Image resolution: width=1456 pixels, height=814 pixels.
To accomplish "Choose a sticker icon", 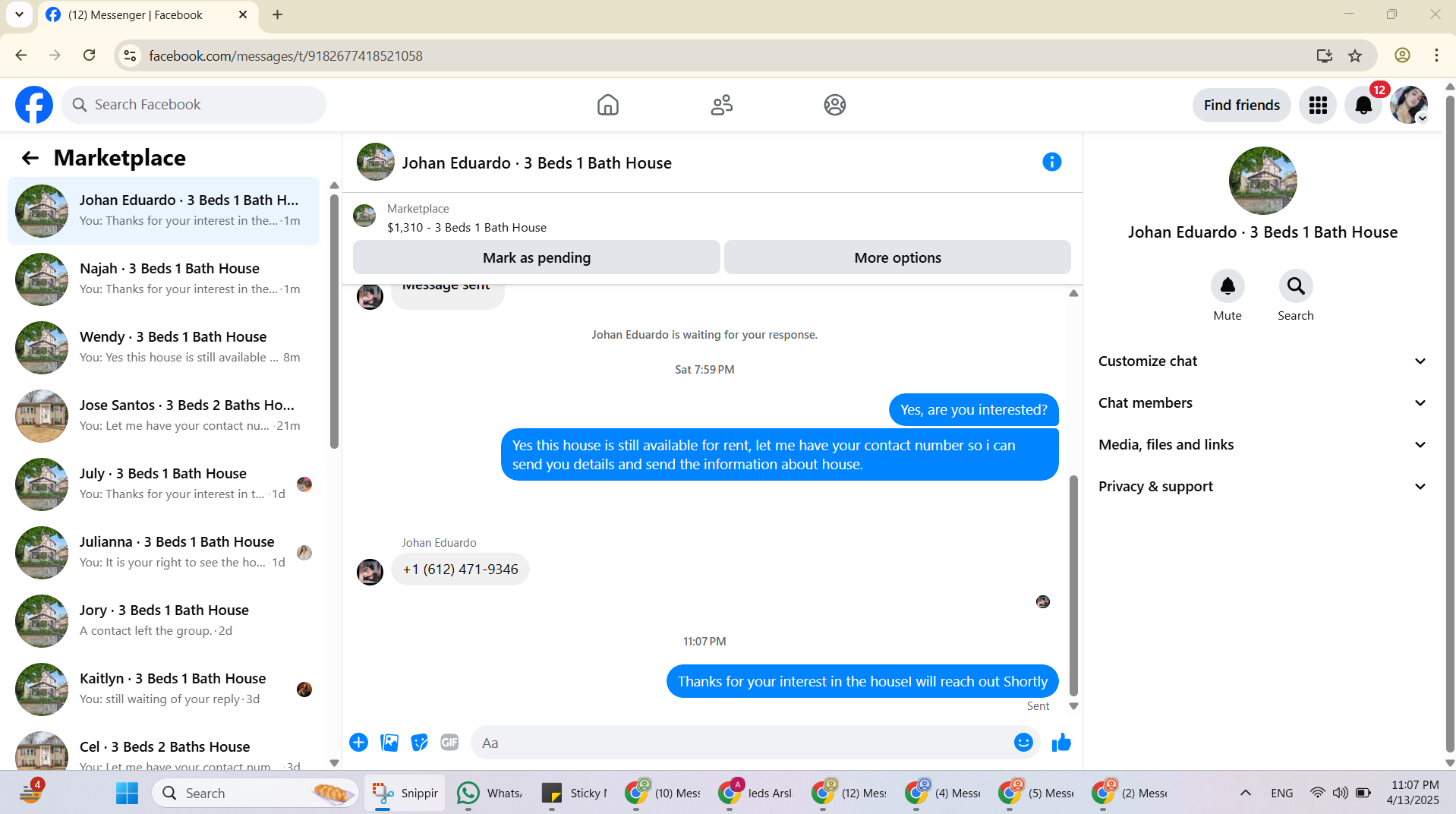I will point(419,743).
